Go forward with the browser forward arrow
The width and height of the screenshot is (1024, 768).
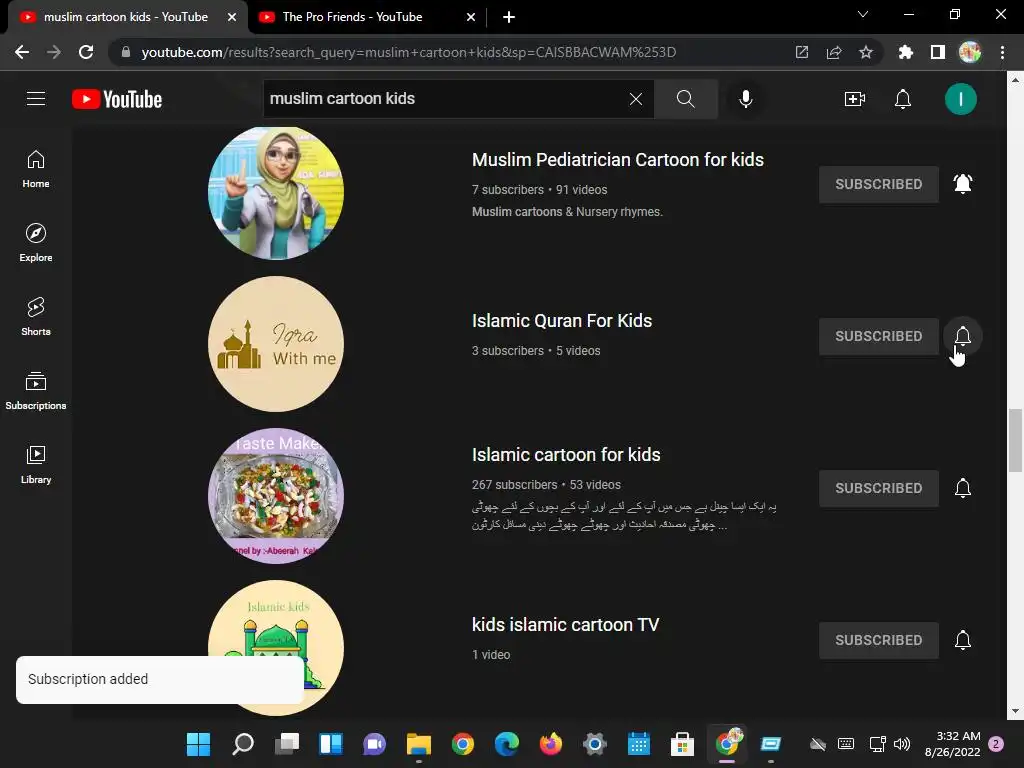pos(54,52)
